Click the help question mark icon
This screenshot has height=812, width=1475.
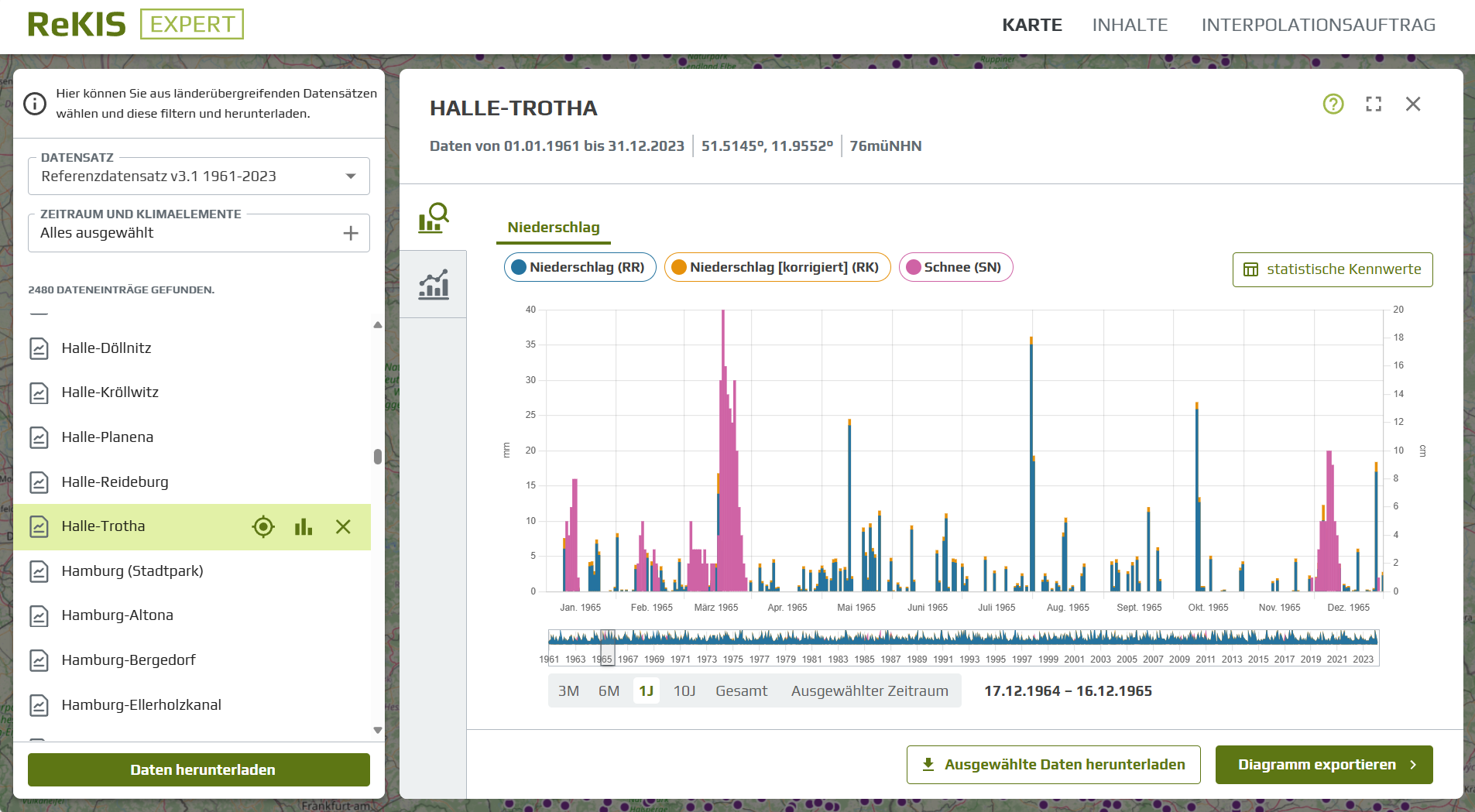coord(1333,104)
